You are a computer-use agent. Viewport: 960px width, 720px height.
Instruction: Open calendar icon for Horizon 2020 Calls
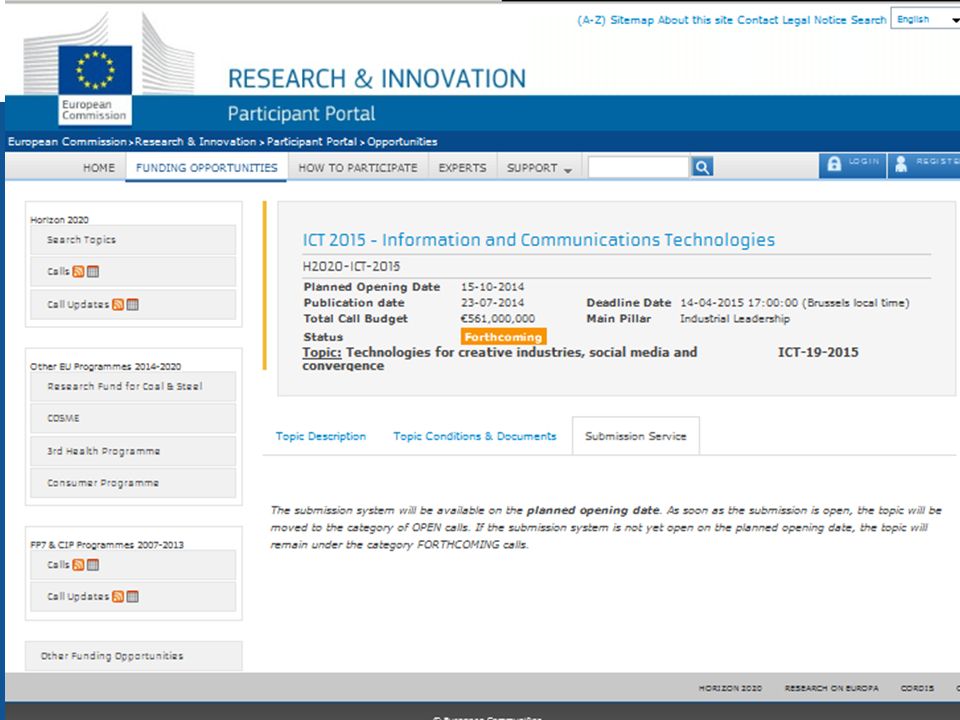coord(93,271)
